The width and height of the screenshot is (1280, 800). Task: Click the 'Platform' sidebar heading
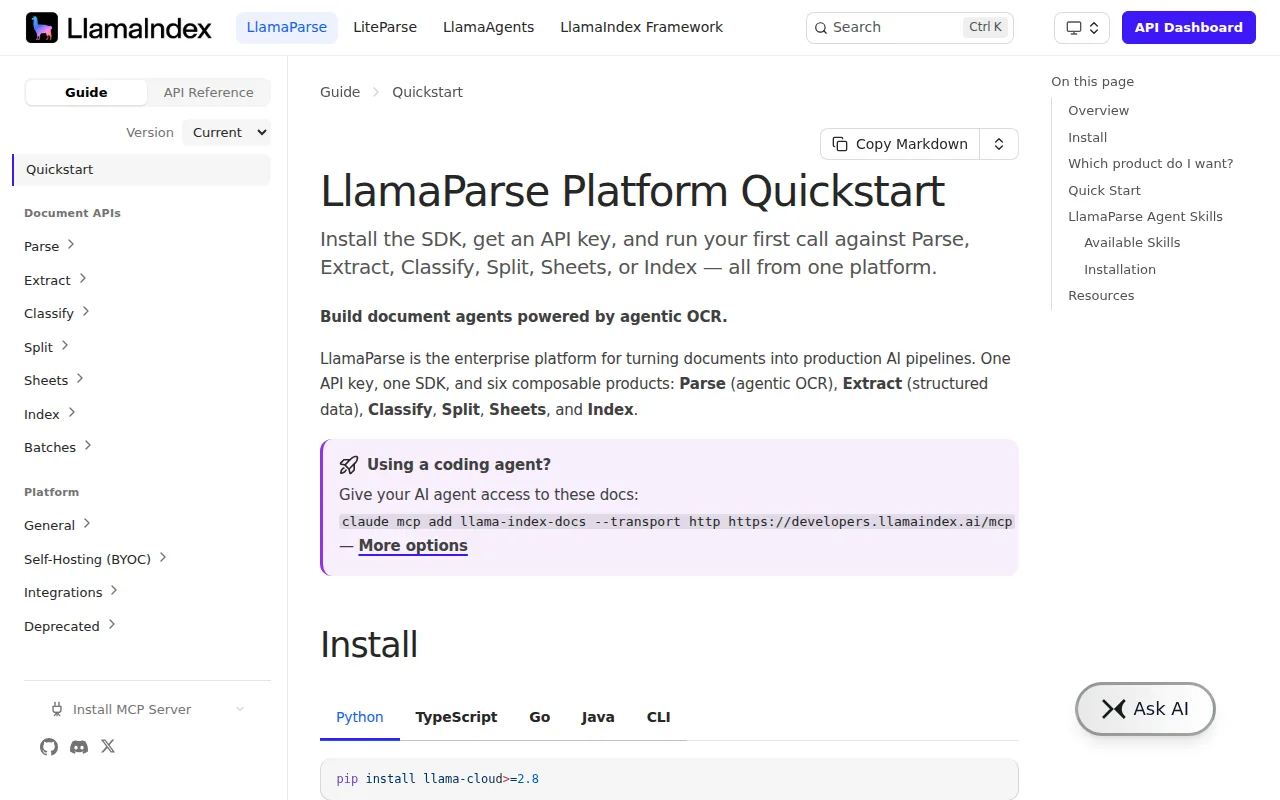(x=51, y=492)
